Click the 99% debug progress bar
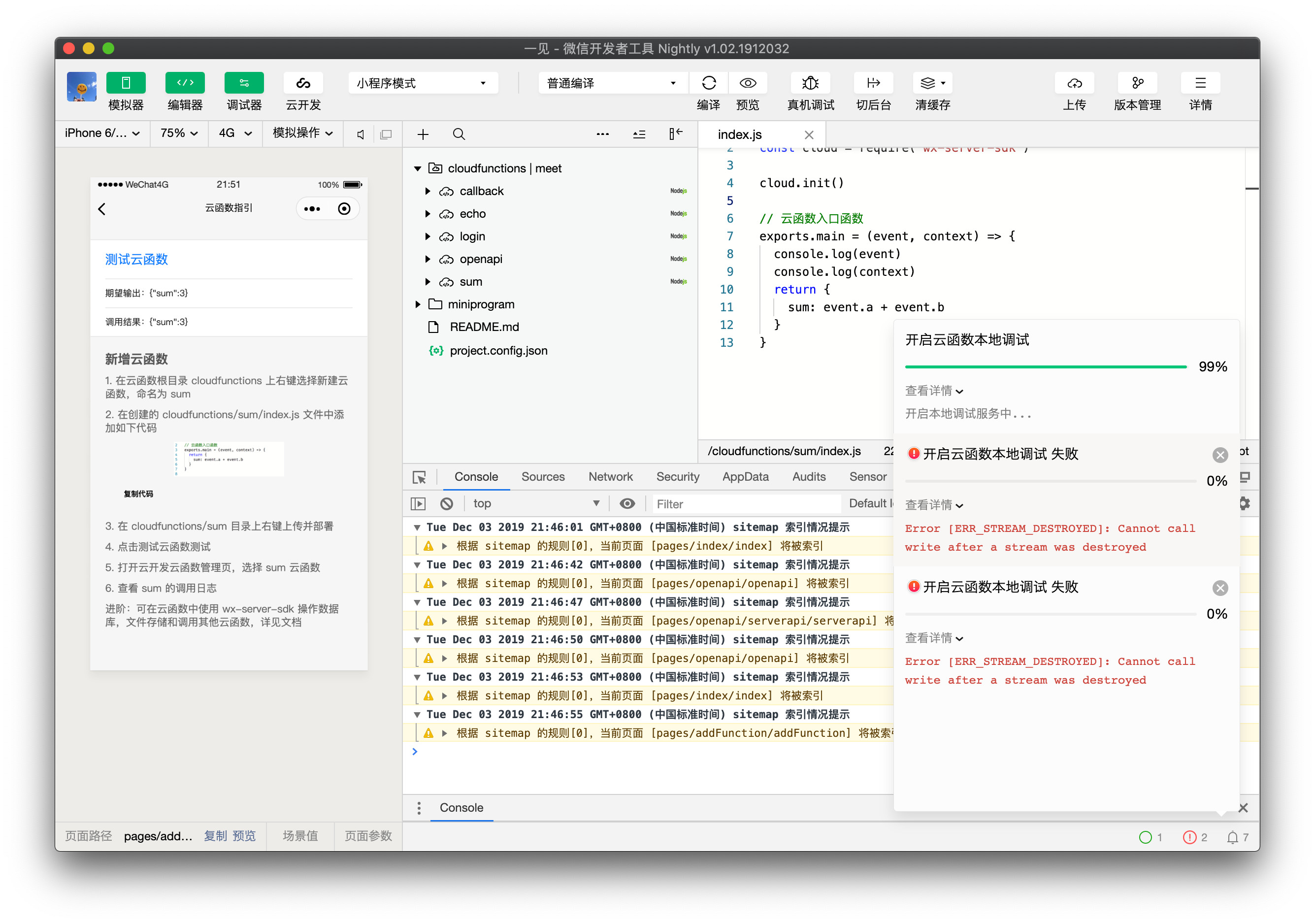Image resolution: width=1315 pixels, height=924 pixels. tap(1046, 366)
